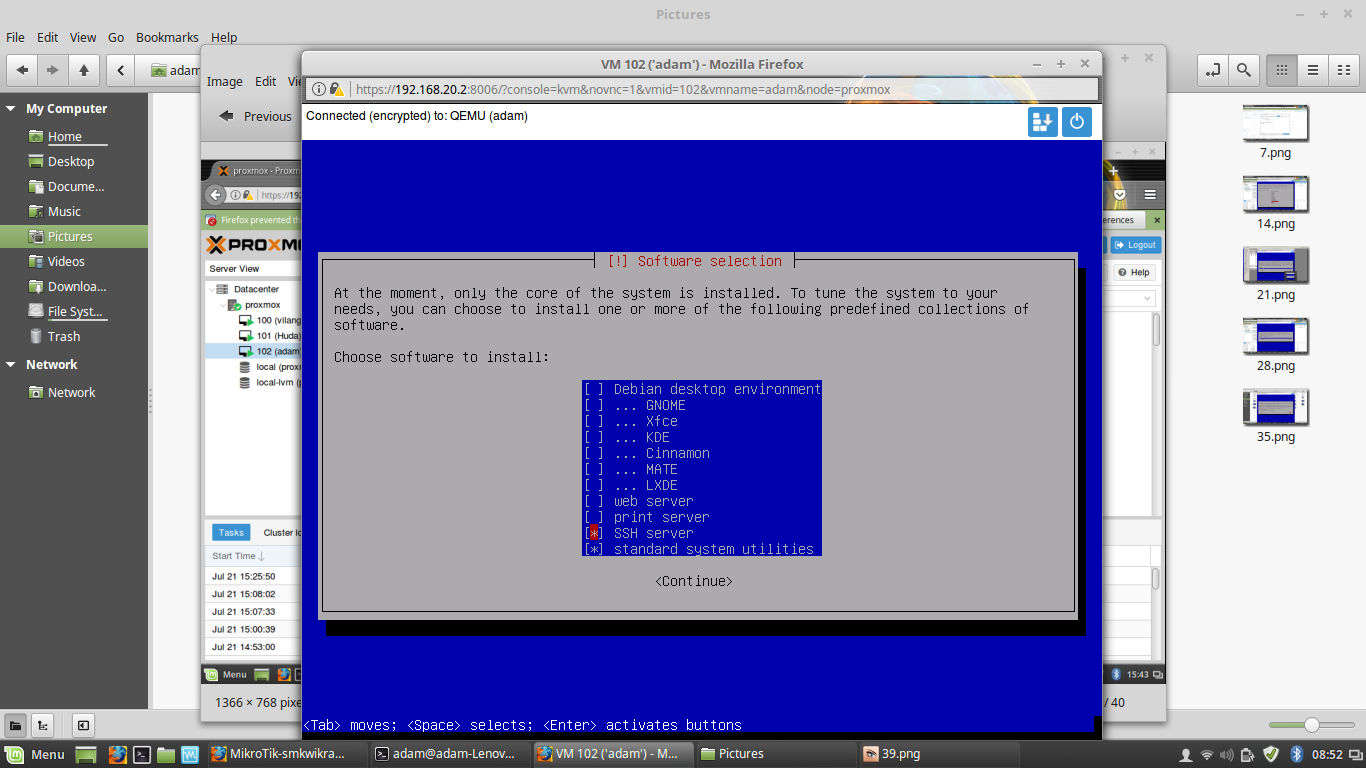Activate the Continue button in installer
Screen dimensions: 1366x768
coord(694,581)
